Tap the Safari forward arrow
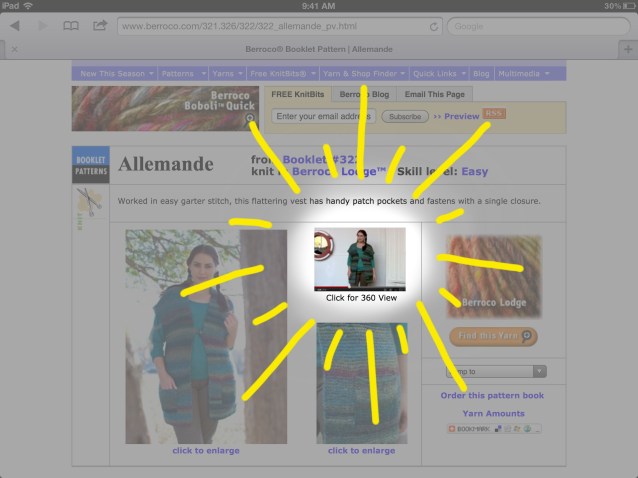The height and width of the screenshot is (478, 638). click(42, 26)
